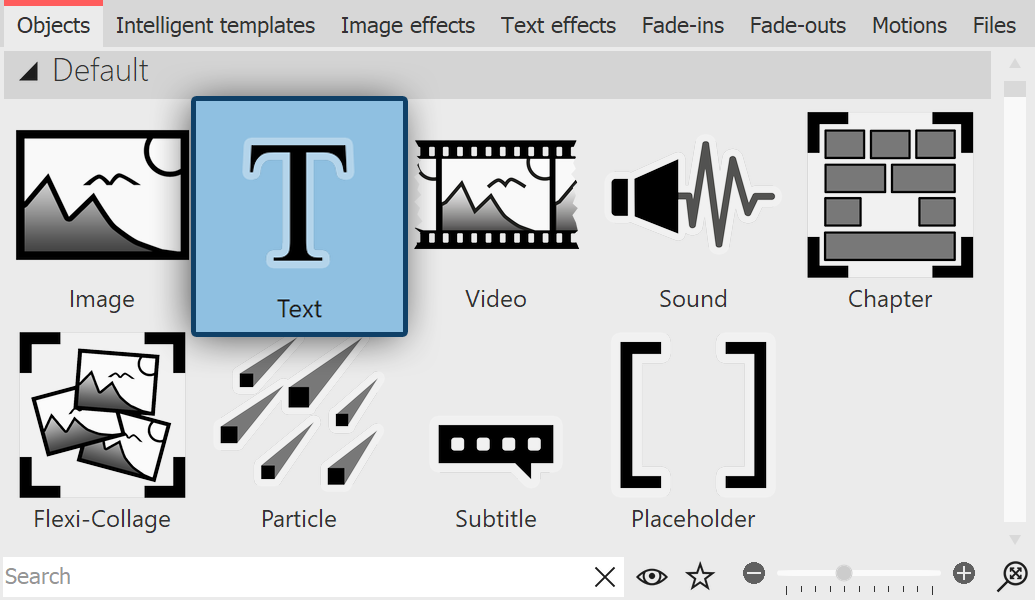1035x600 pixels.
Task: Insert a Particle object
Action: [298, 415]
